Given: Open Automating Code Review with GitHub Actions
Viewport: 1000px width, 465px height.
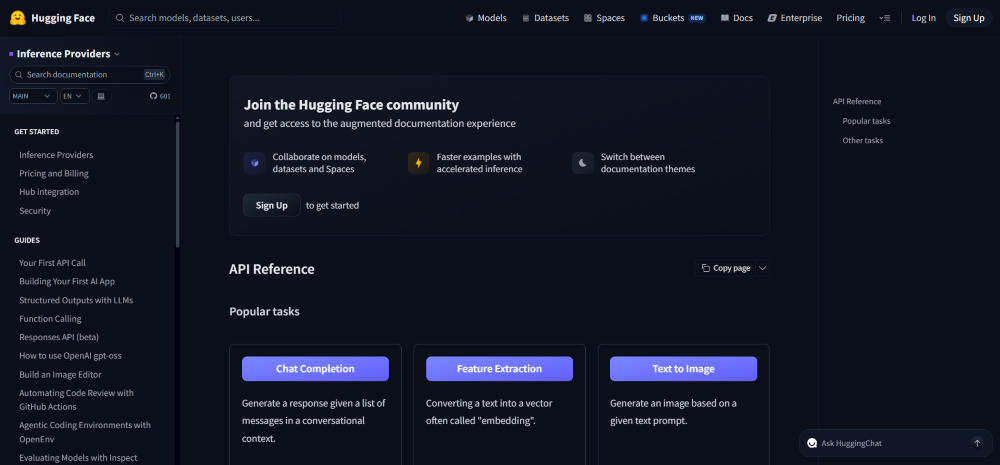Looking at the screenshot, I should 77,400.
